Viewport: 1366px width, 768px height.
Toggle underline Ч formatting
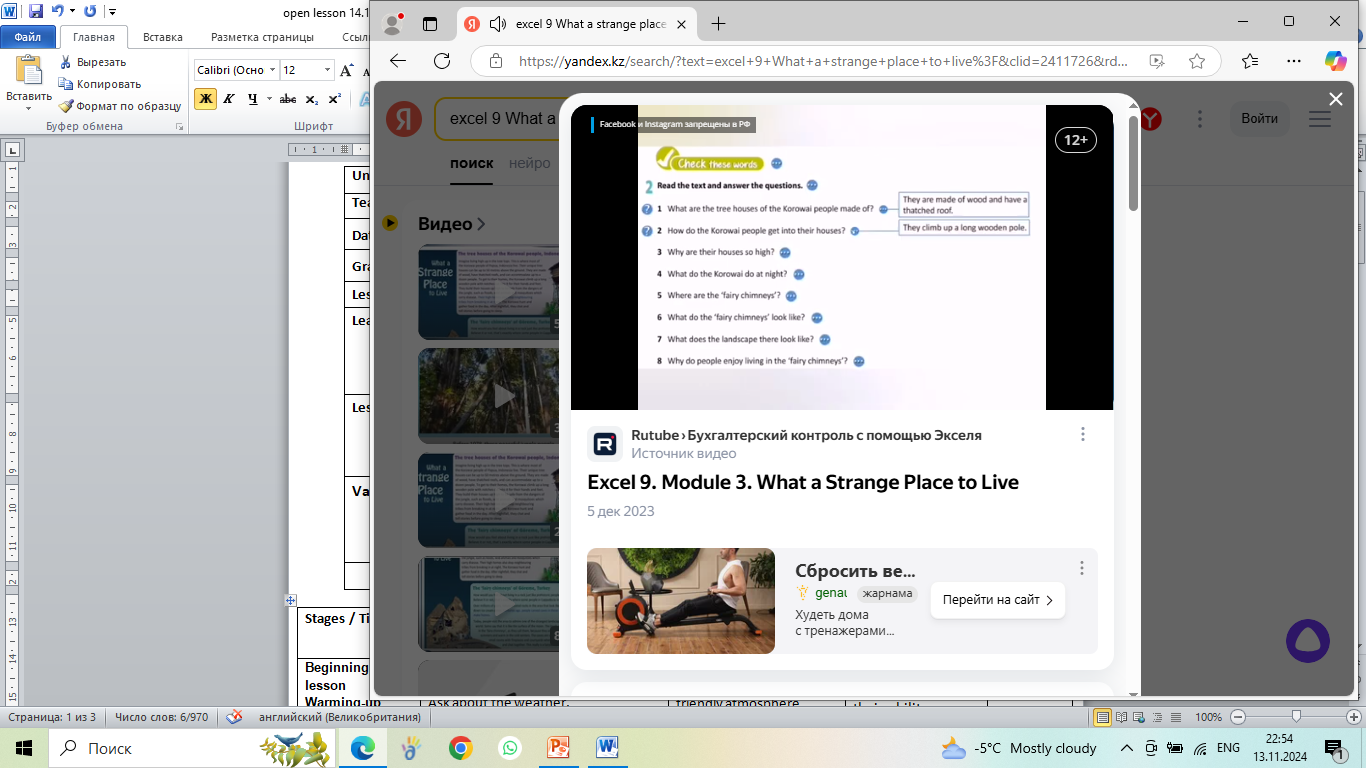(x=252, y=98)
